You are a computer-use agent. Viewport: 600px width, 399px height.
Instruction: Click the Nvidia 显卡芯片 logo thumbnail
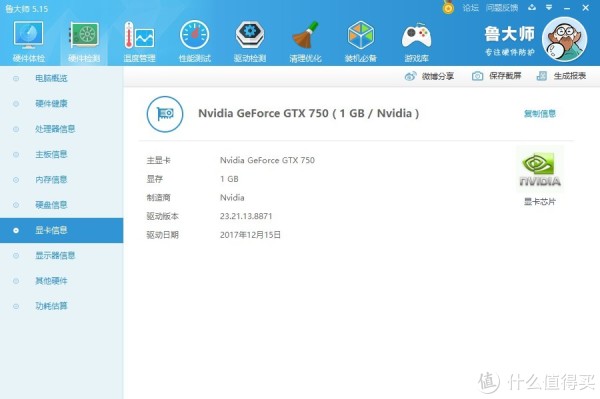(540, 169)
